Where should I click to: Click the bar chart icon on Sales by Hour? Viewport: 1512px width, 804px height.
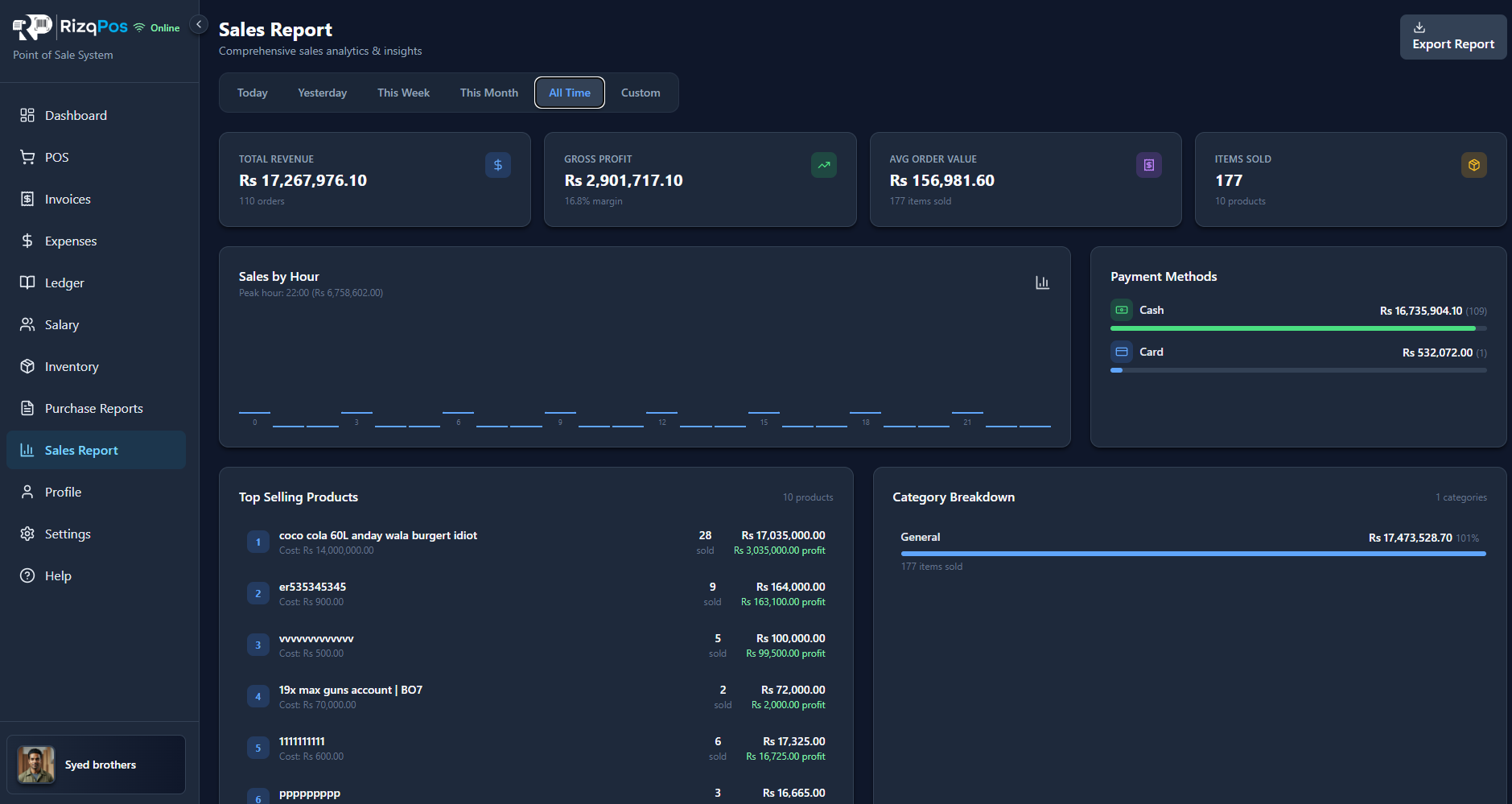[1042, 282]
